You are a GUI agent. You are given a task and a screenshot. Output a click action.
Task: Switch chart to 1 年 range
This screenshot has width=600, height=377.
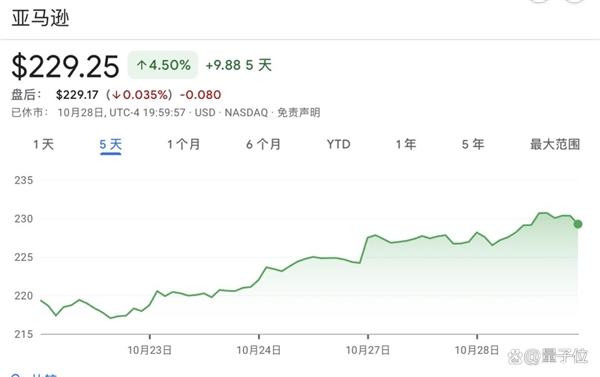pos(406,144)
